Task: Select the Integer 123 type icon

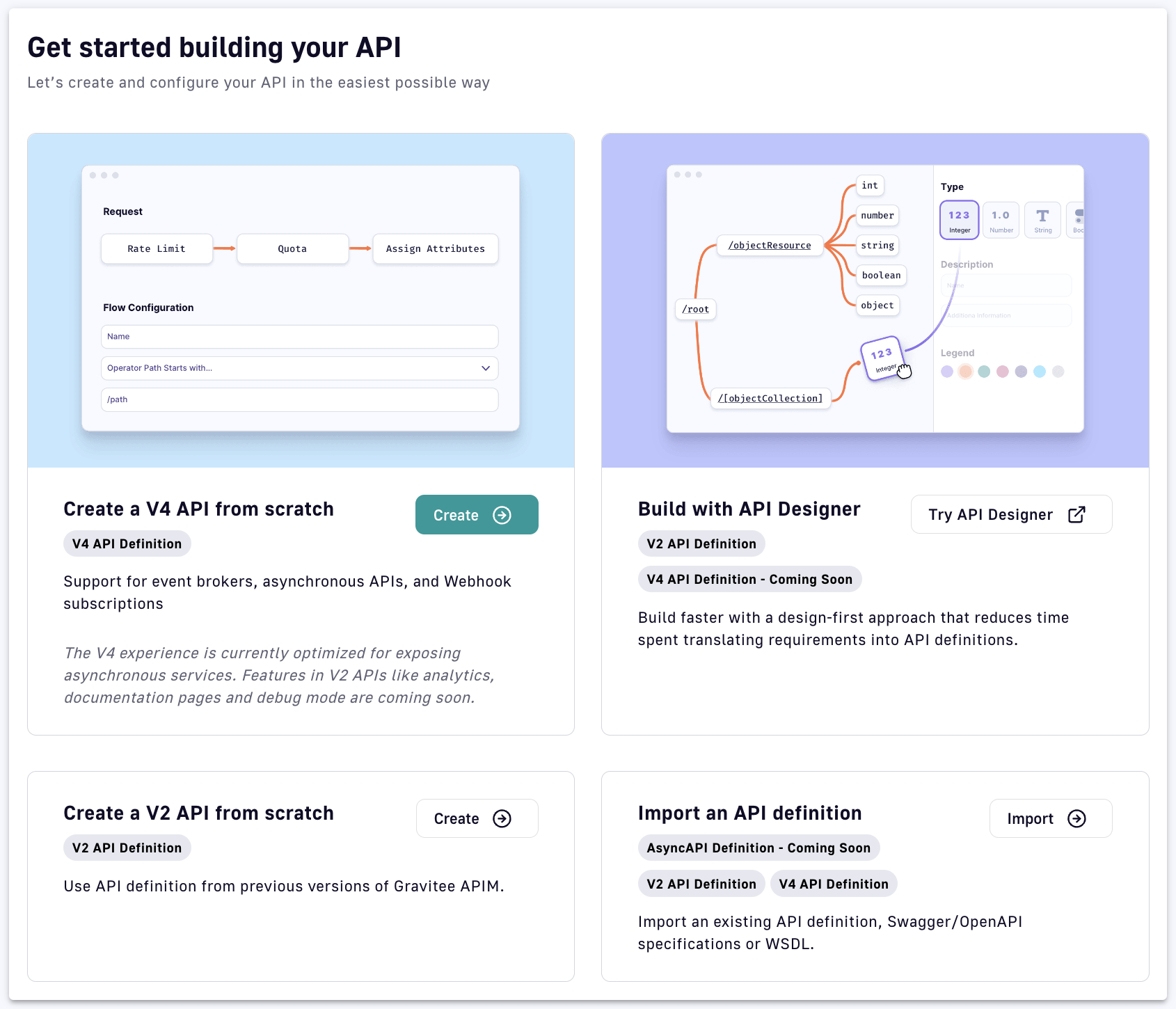Action: click(959, 220)
